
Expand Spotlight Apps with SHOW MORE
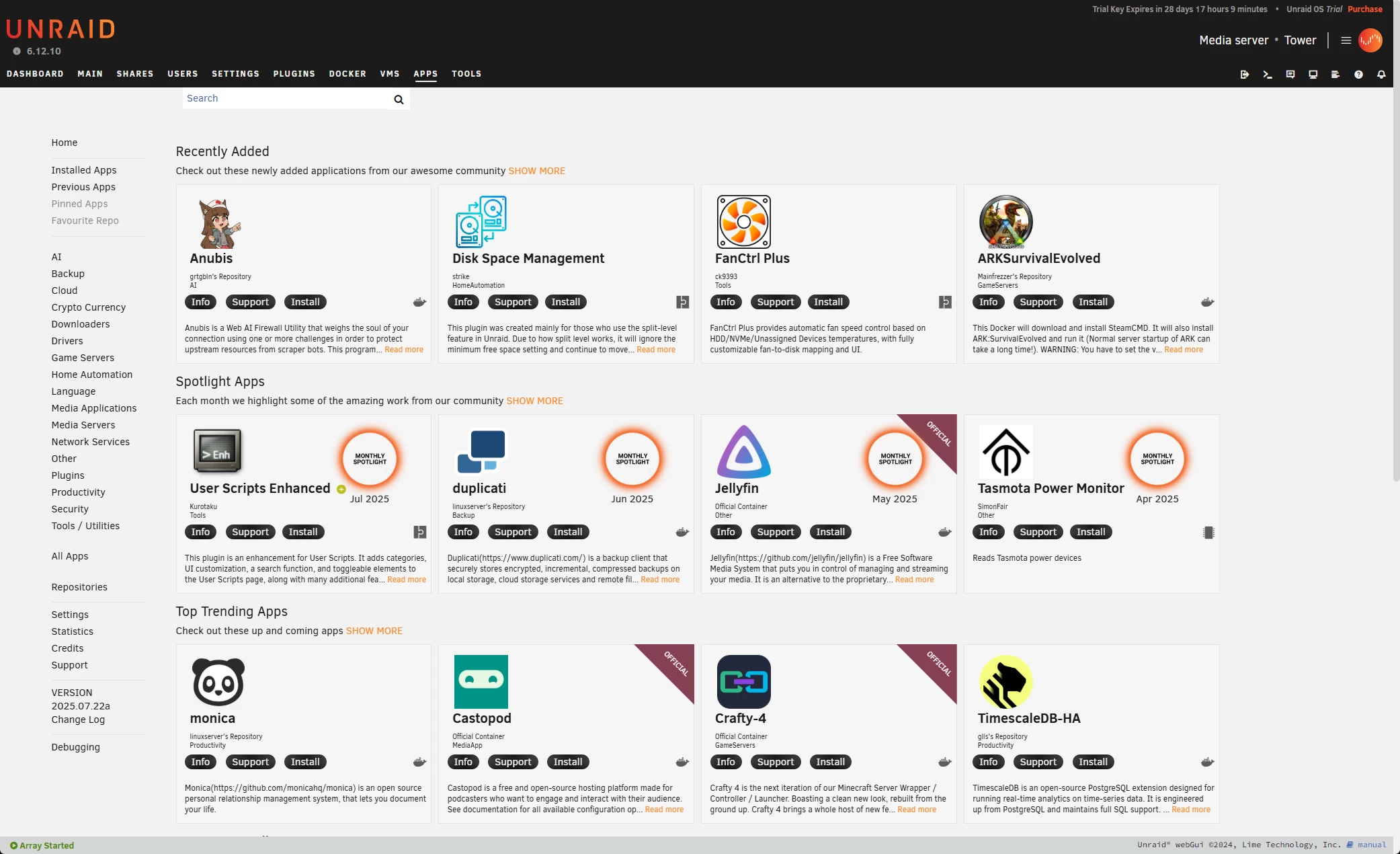[534, 401]
